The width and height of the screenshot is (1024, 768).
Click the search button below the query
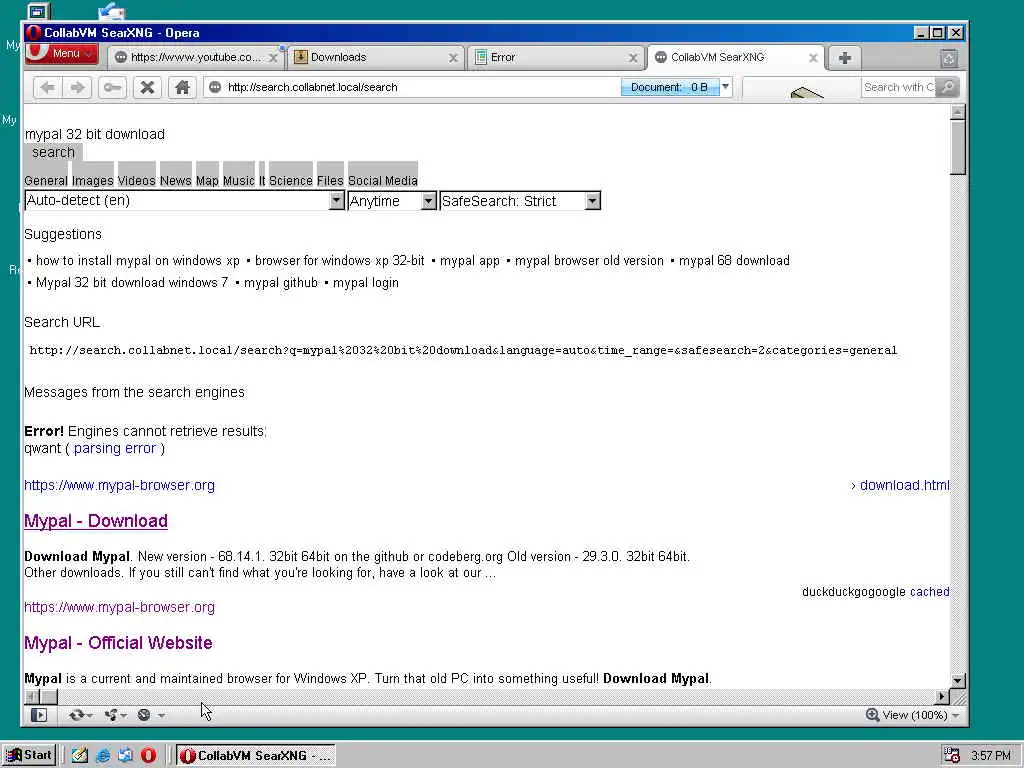54,152
